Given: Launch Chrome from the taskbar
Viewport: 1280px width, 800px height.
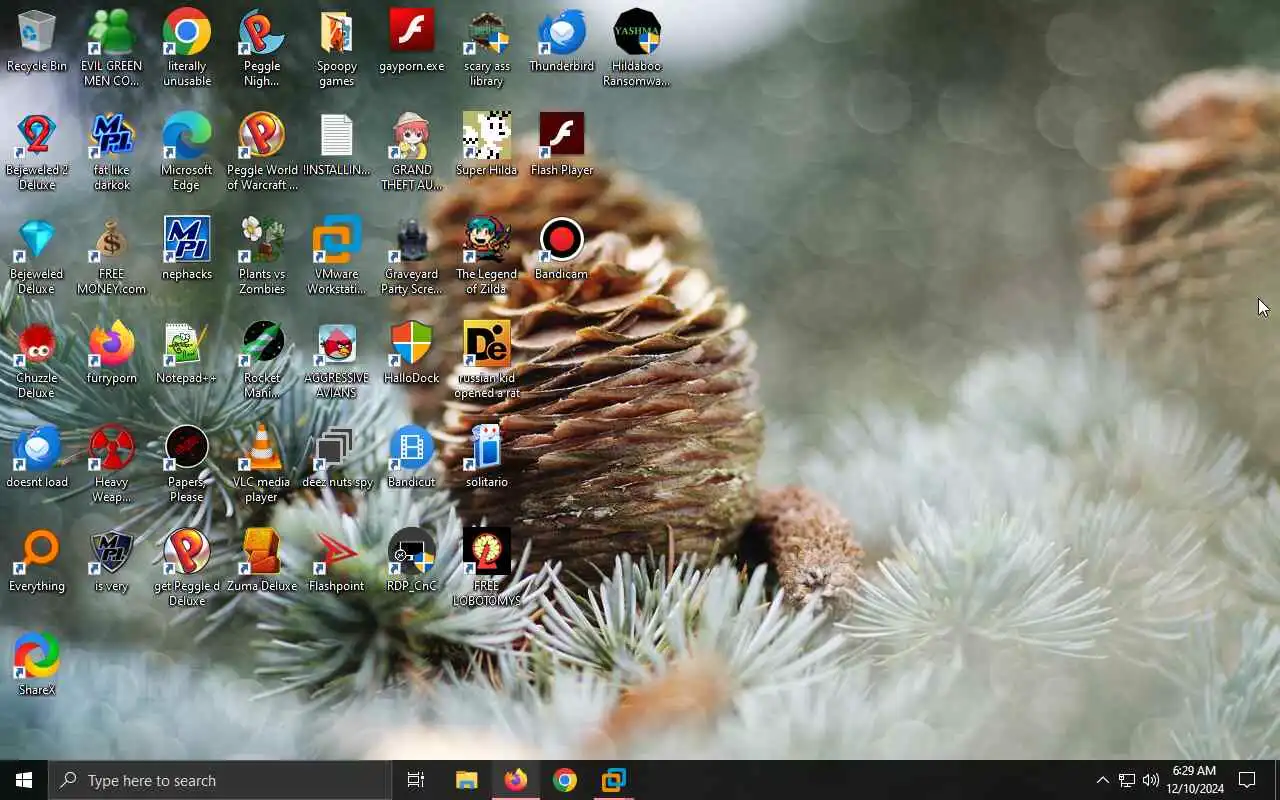Looking at the screenshot, I should [x=564, y=780].
